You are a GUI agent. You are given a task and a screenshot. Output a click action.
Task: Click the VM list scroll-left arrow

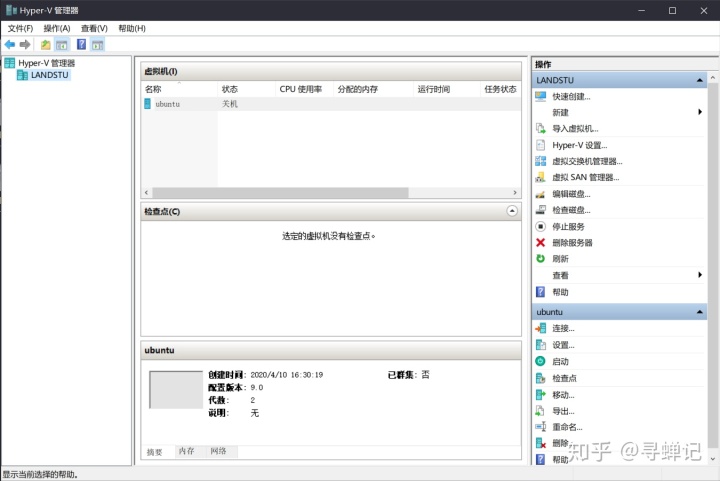[x=146, y=192]
